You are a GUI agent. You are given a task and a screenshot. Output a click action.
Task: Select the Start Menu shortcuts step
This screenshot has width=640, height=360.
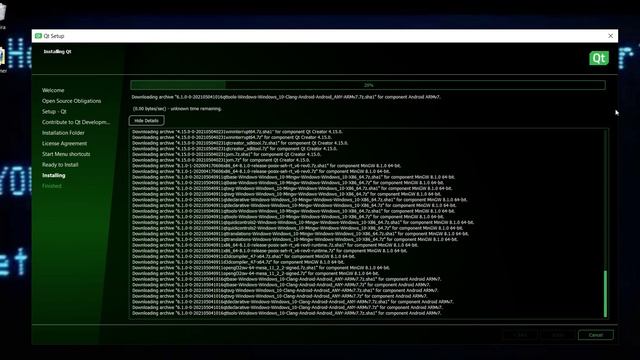(66, 154)
